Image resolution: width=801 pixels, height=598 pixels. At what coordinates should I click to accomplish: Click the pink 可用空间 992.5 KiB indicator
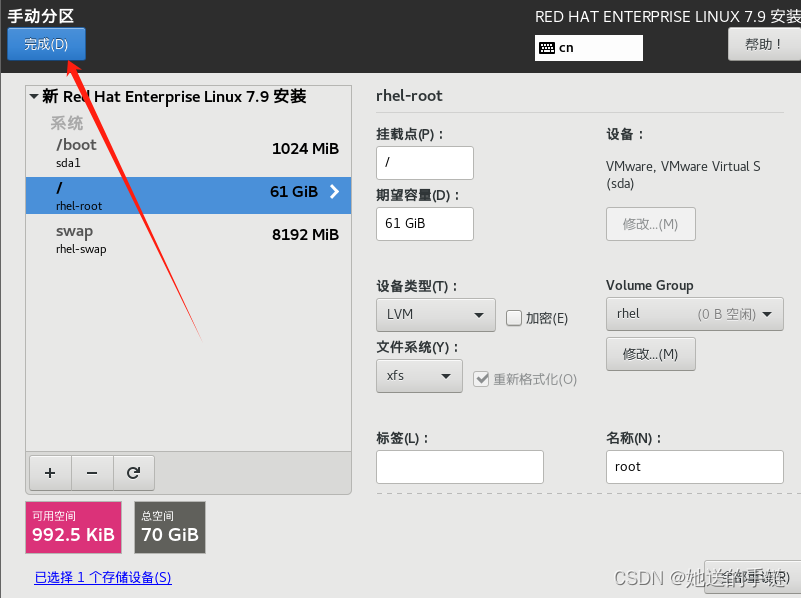click(x=73, y=527)
